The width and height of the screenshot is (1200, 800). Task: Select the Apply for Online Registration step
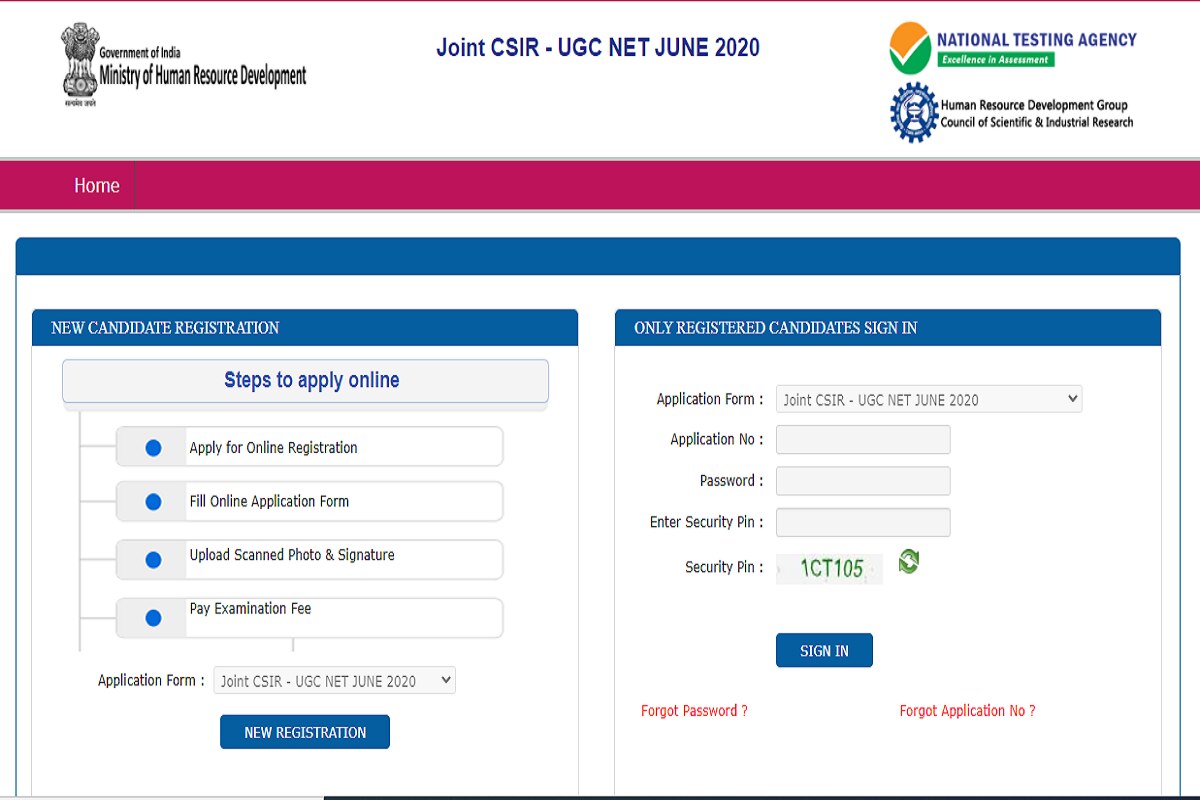coord(309,447)
